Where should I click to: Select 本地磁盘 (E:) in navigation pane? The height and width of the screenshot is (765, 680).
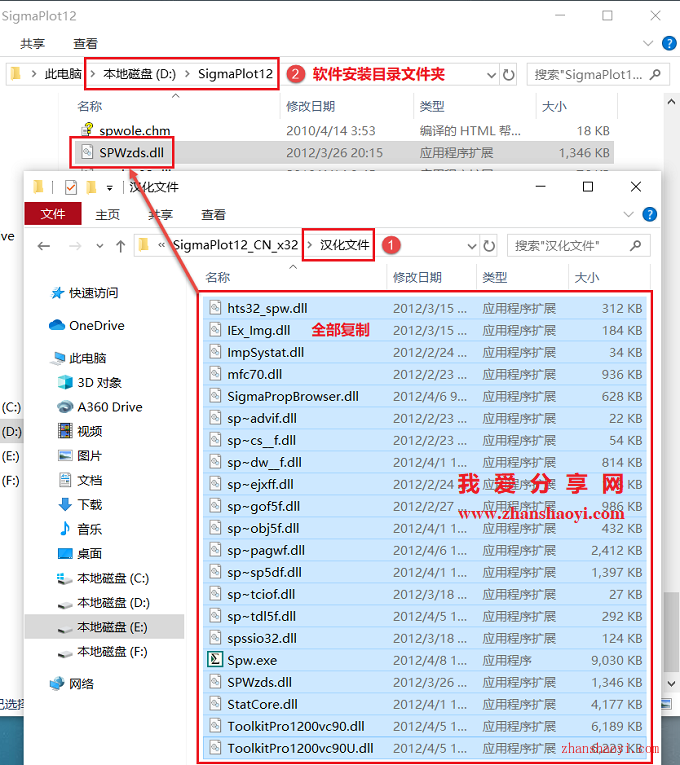103,627
